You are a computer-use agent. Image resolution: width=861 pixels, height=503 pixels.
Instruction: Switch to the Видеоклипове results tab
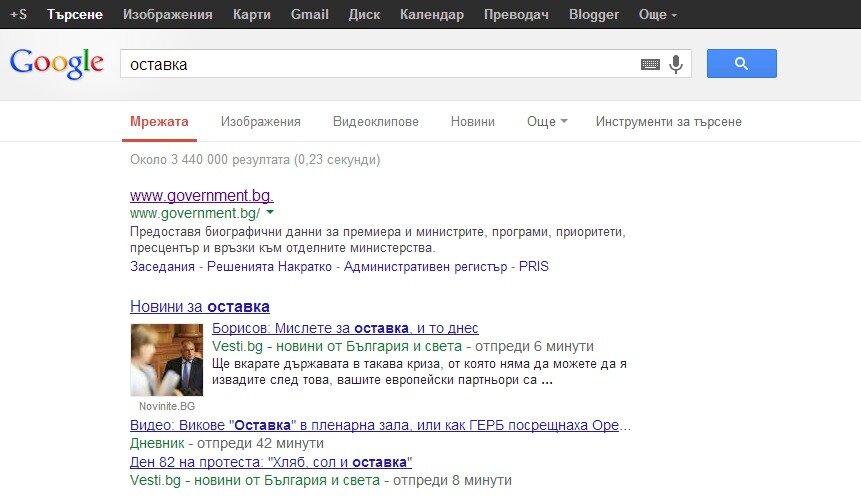[376, 122]
